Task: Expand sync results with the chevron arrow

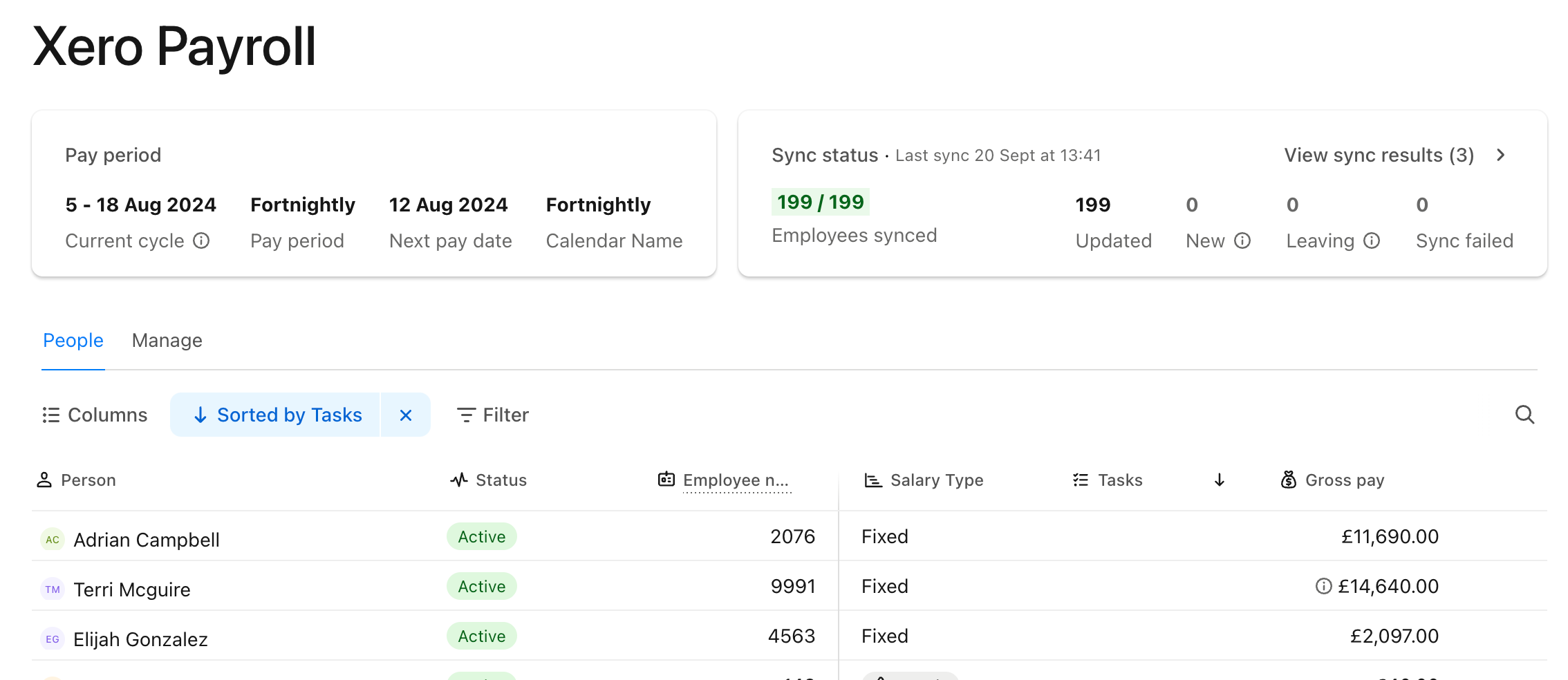Action: click(1500, 155)
